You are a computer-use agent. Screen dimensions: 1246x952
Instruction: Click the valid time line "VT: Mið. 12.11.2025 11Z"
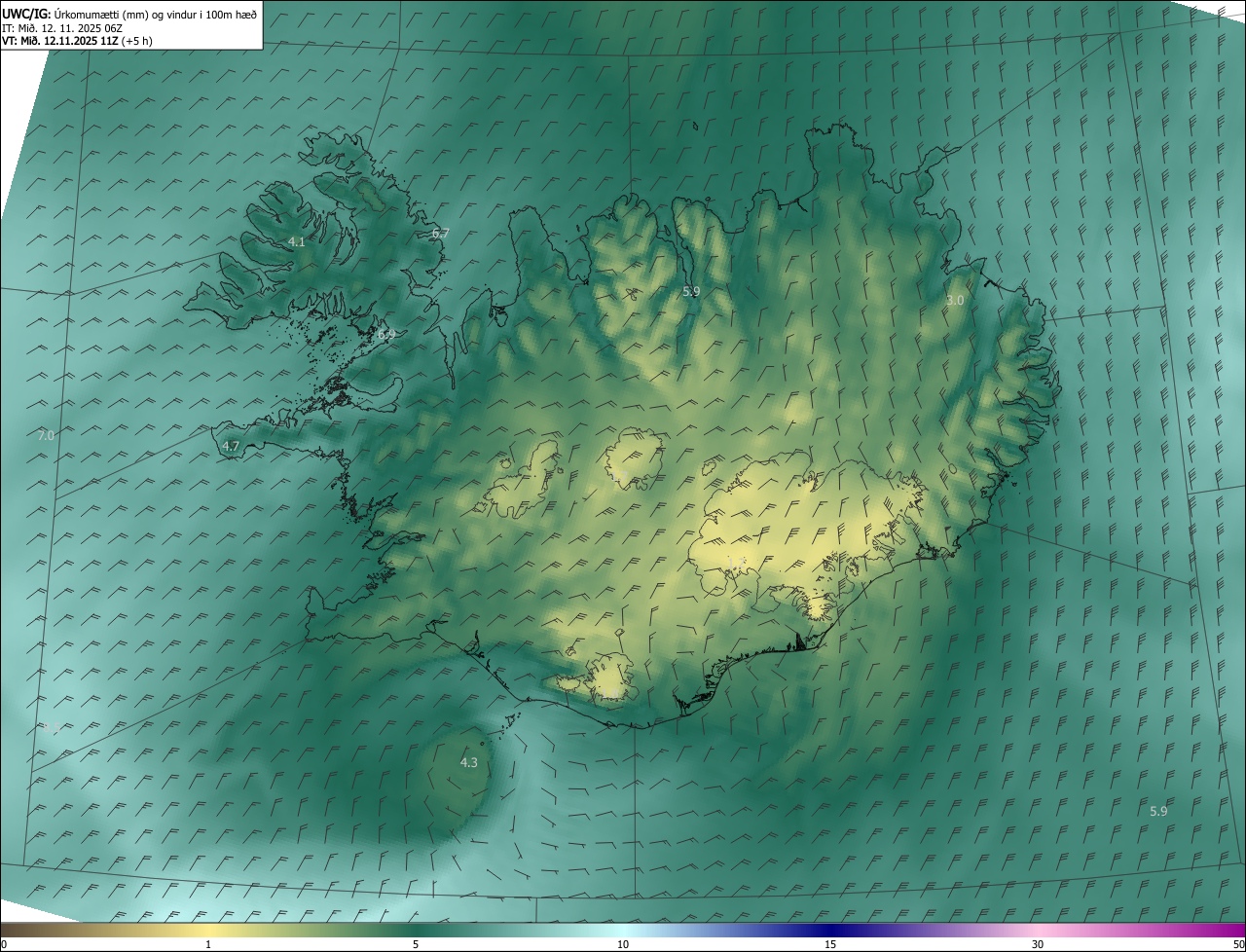[60, 41]
